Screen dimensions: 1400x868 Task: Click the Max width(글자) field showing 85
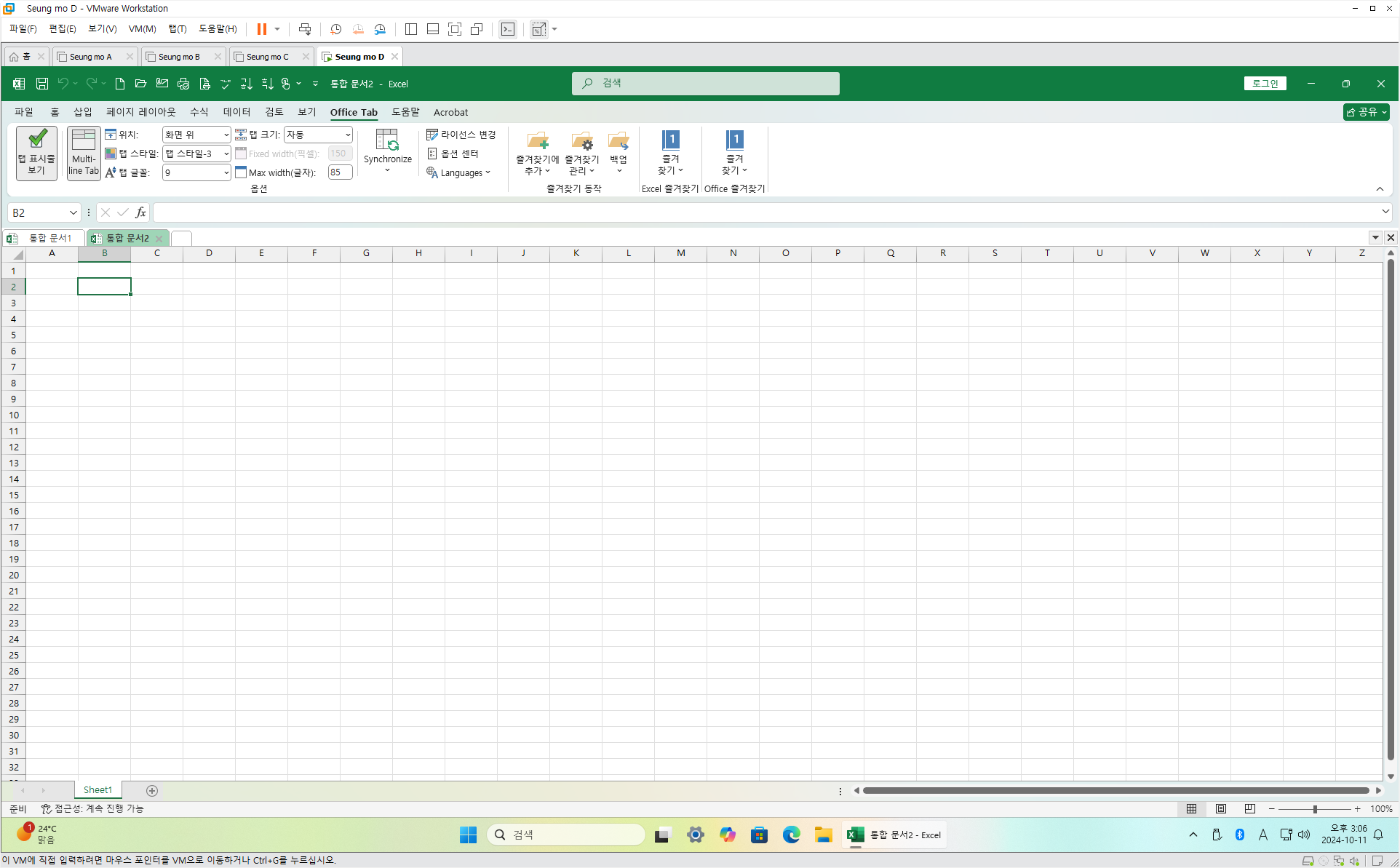(339, 172)
